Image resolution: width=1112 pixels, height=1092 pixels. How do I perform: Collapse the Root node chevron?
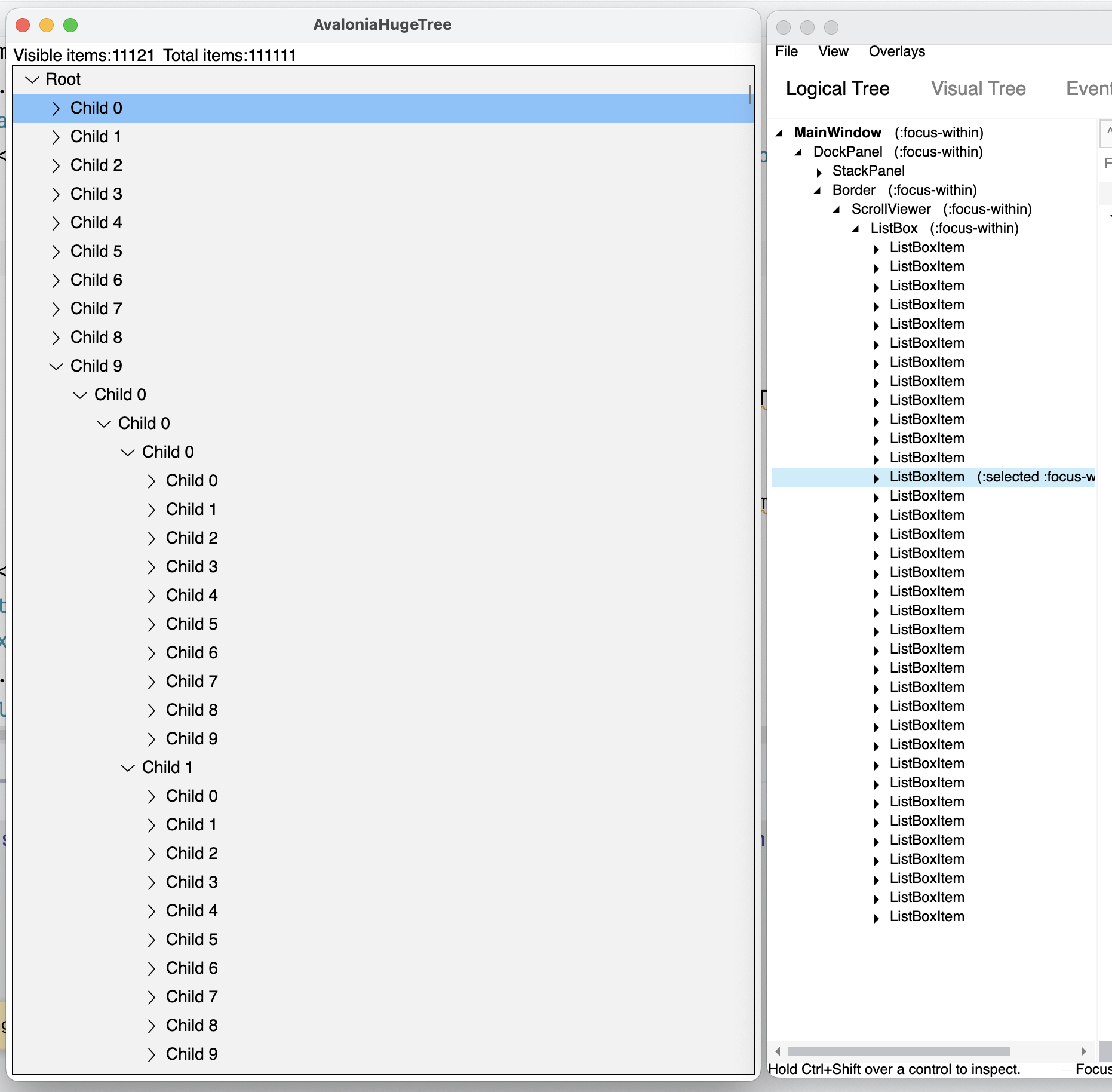coord(32,79)
